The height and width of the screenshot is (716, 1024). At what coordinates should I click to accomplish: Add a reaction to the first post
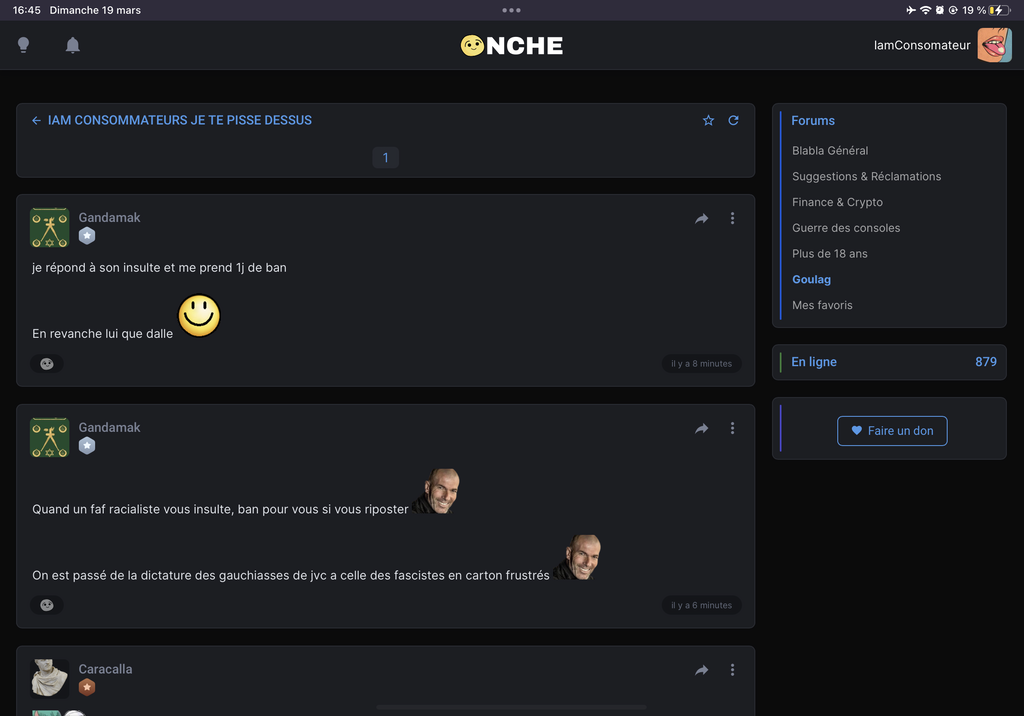pos(47,364)
